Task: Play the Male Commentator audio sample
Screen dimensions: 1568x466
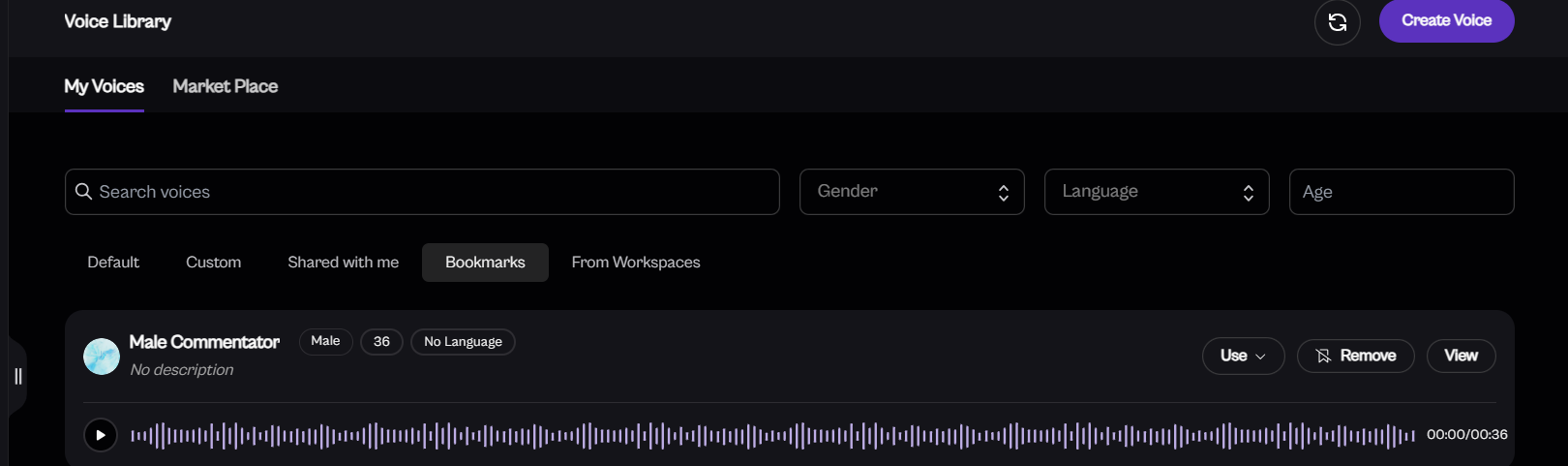Action: (x=100, y=435)
